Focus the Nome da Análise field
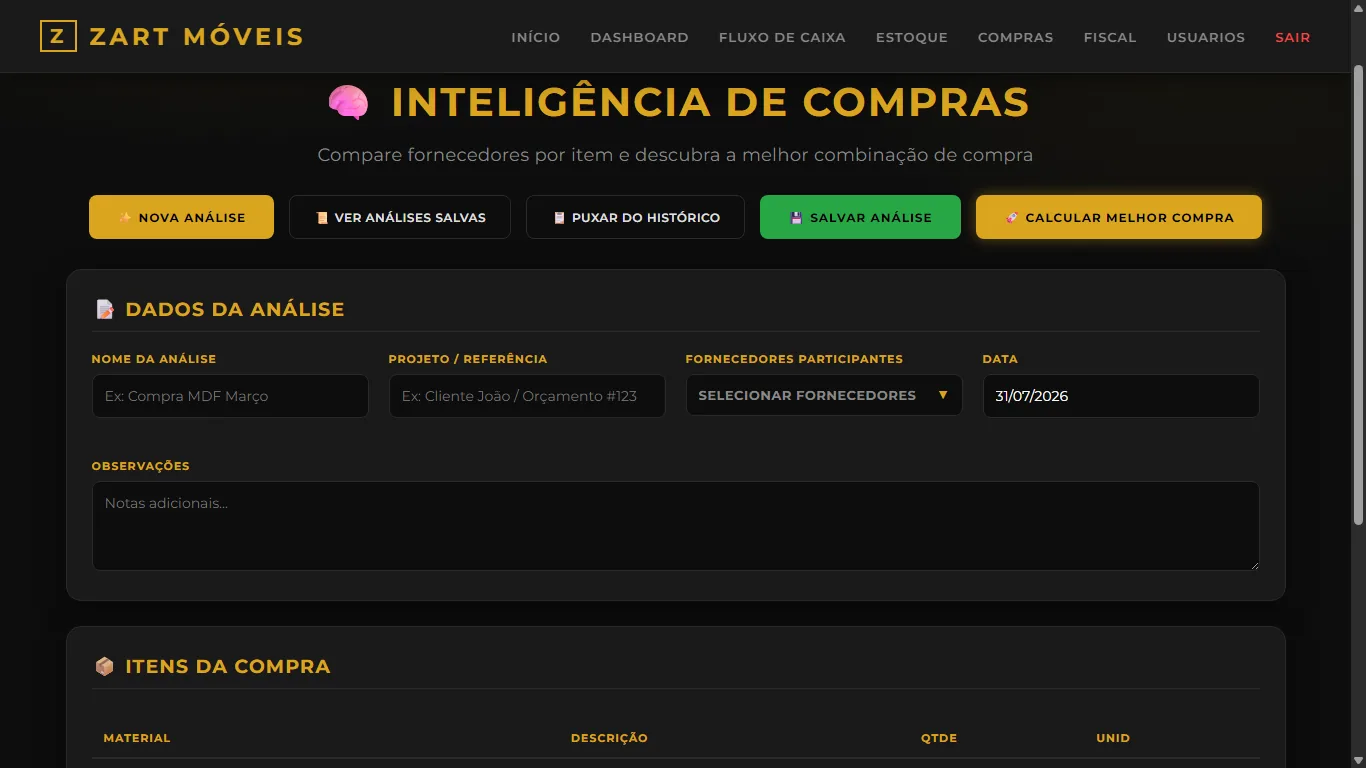The image size is (1366, 768). coord(230,396)
